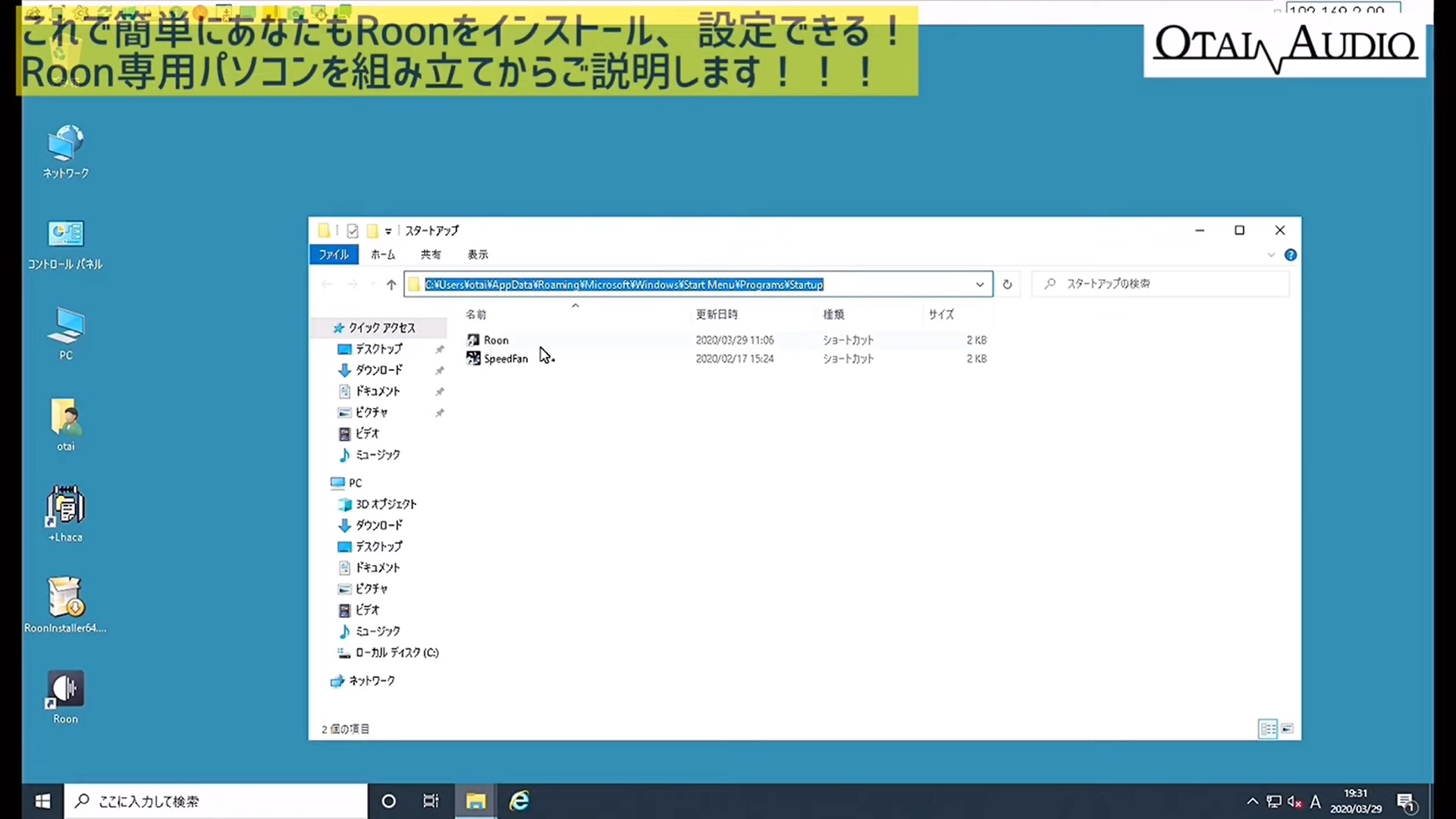
Task: Click Roon modified date 2020/03/29 11:06
Action: 734,340
